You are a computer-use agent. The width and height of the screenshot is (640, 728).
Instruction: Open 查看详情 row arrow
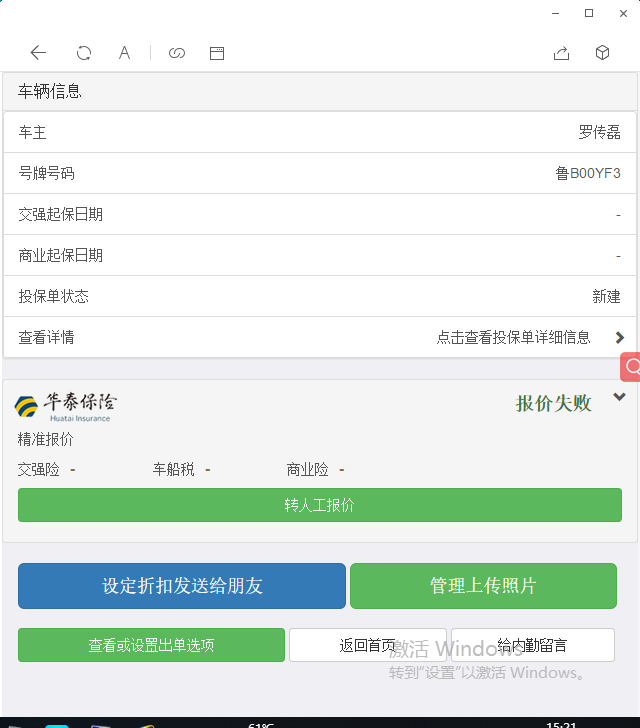619,338
